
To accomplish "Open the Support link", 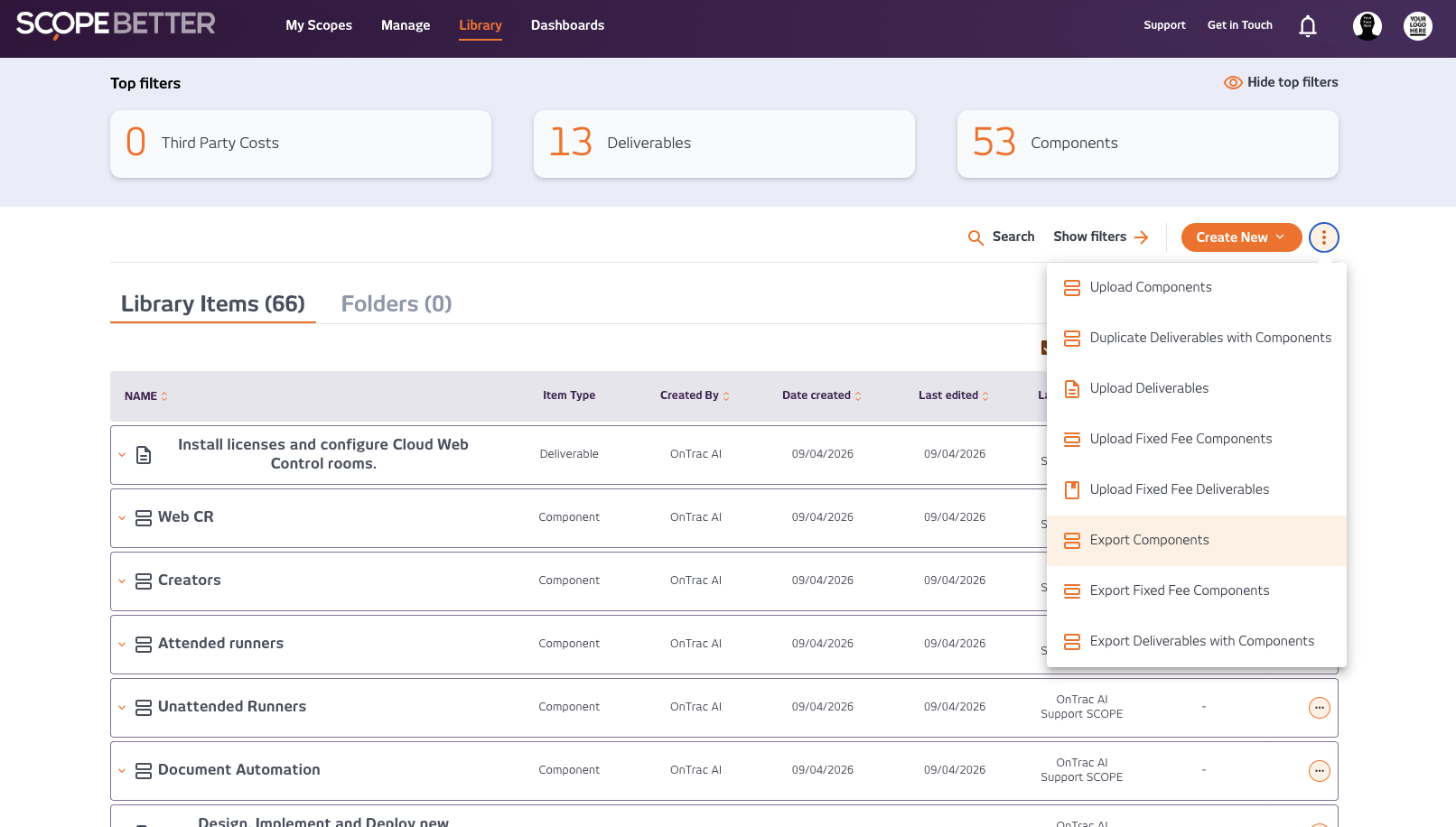I will (x=1163, y=25).
